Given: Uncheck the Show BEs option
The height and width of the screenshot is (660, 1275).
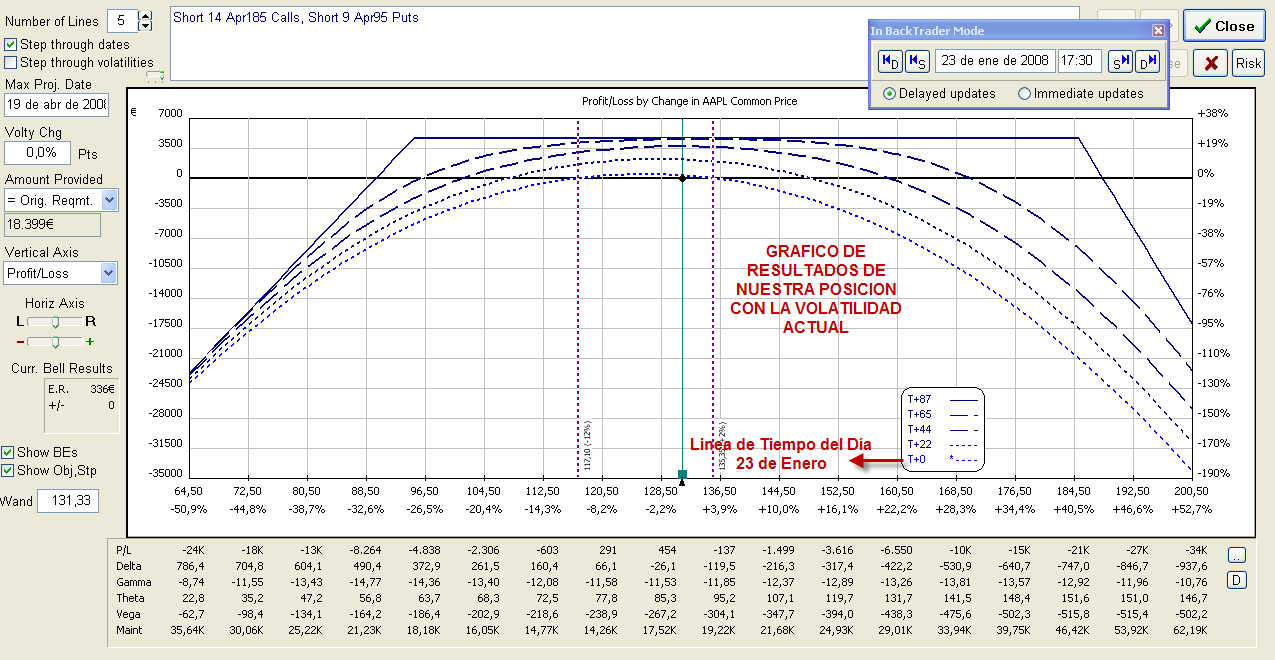Looking at the screenshot, I should 8,453.
